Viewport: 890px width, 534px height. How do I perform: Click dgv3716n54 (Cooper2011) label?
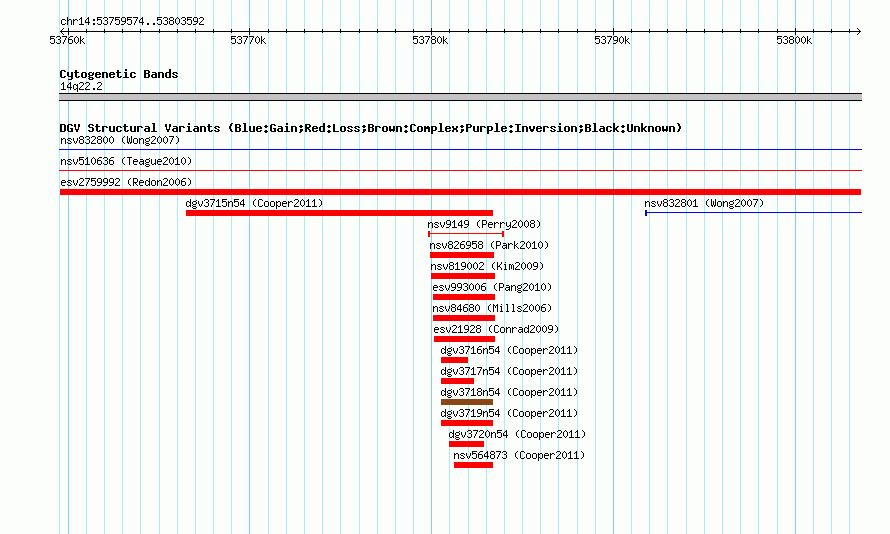509,350
